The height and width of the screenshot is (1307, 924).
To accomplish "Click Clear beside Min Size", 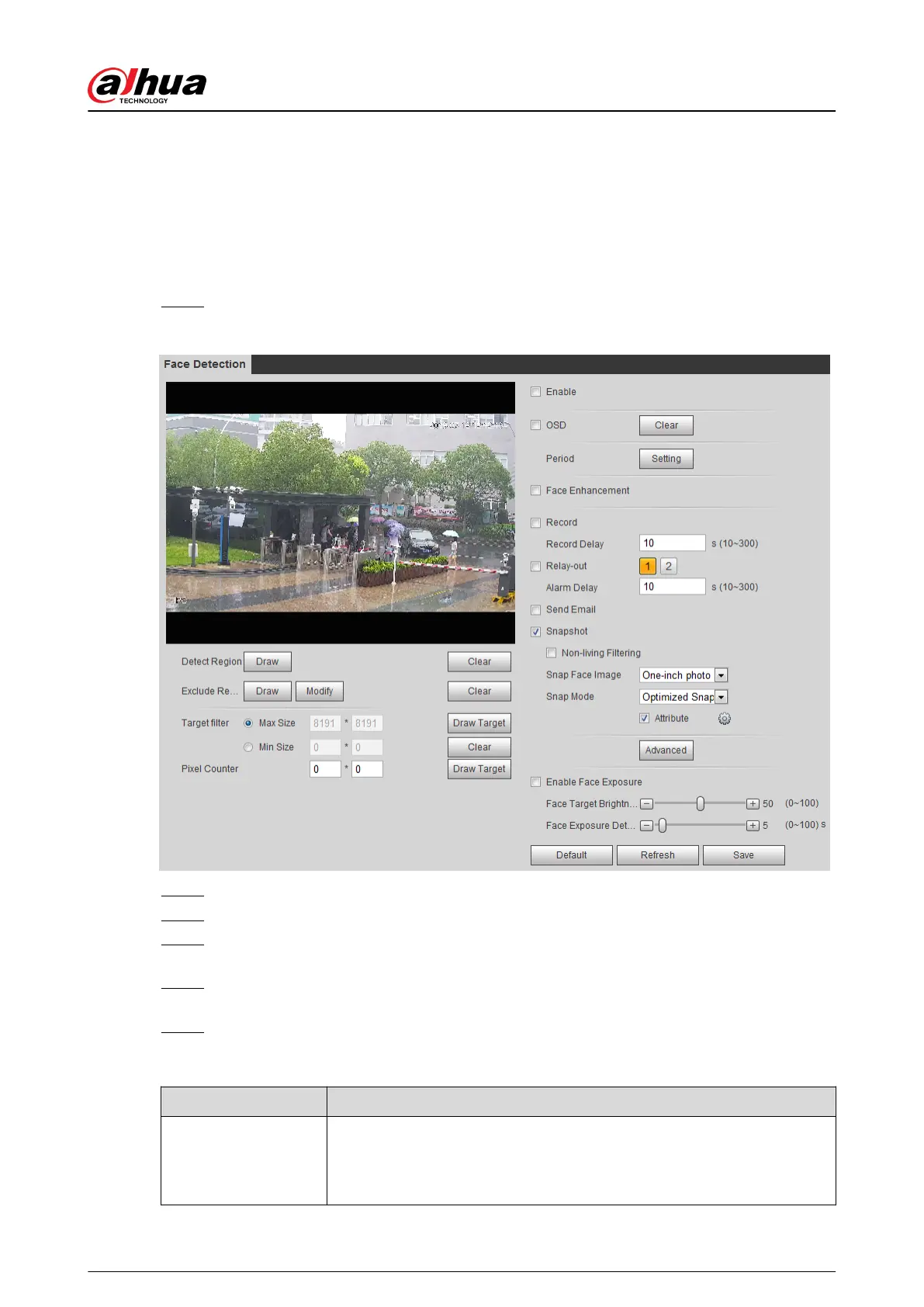I will tap(479, 747).
